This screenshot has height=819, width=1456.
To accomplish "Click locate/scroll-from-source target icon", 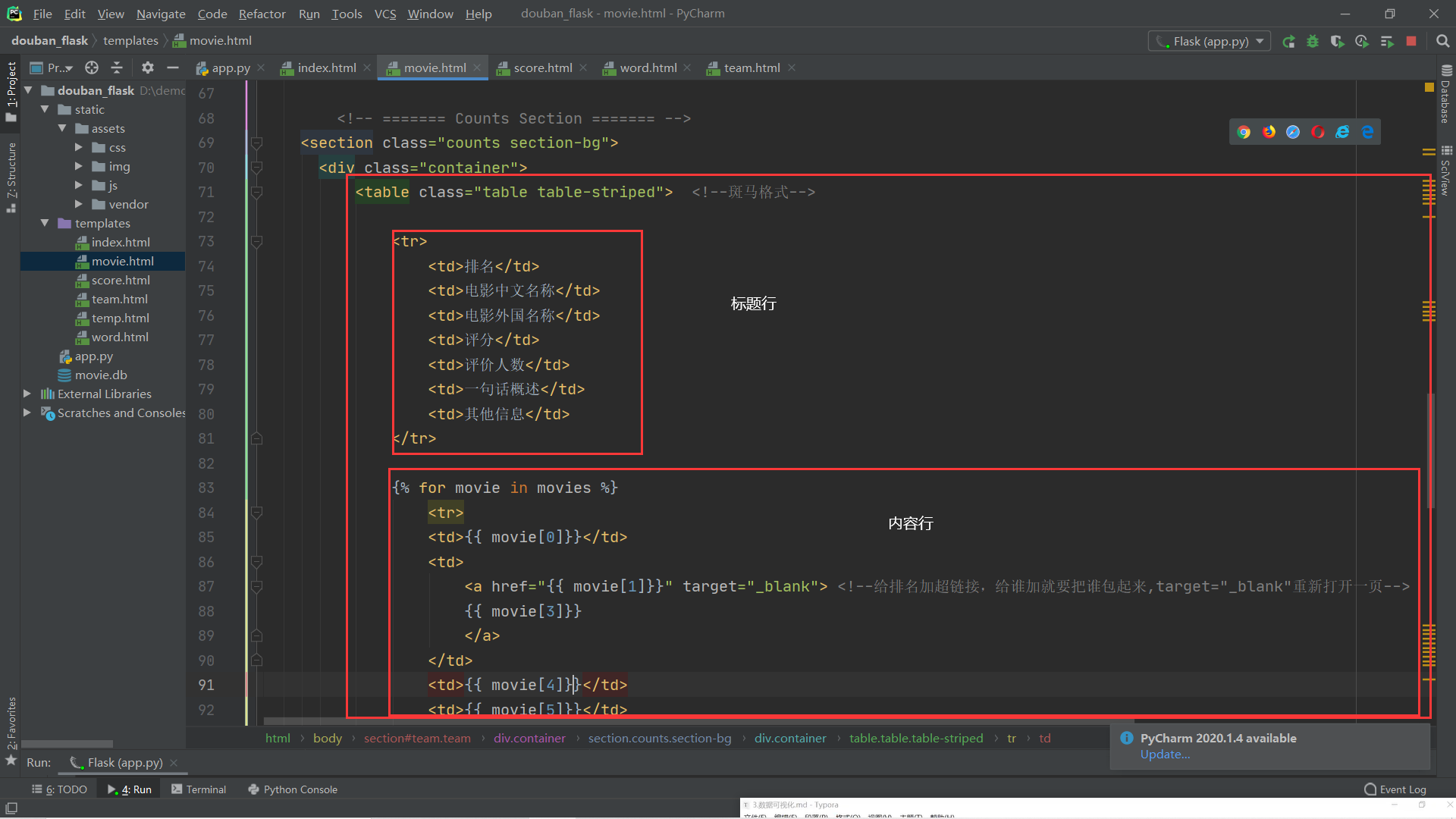I will (92, 68).
